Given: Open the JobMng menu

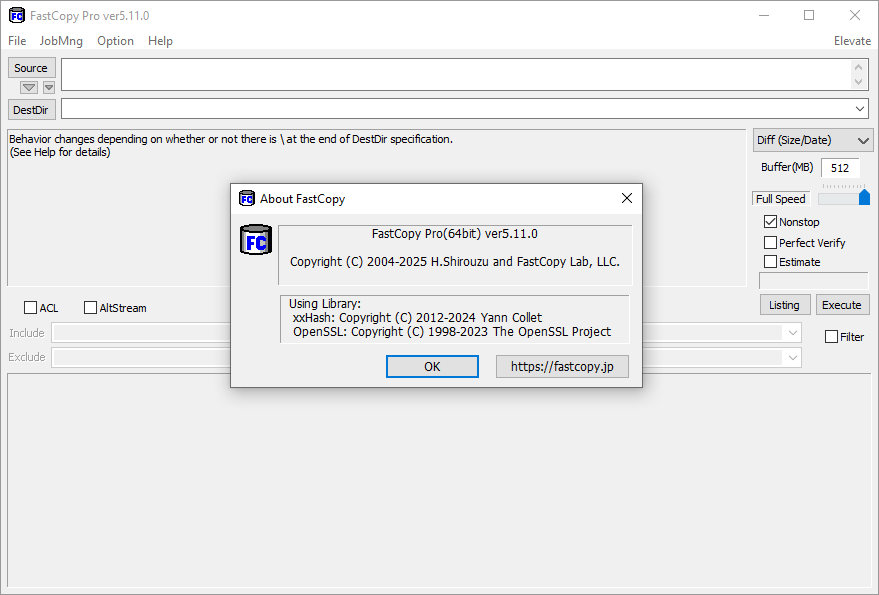Looking at the screenshot, I should [x=62, y=41].
